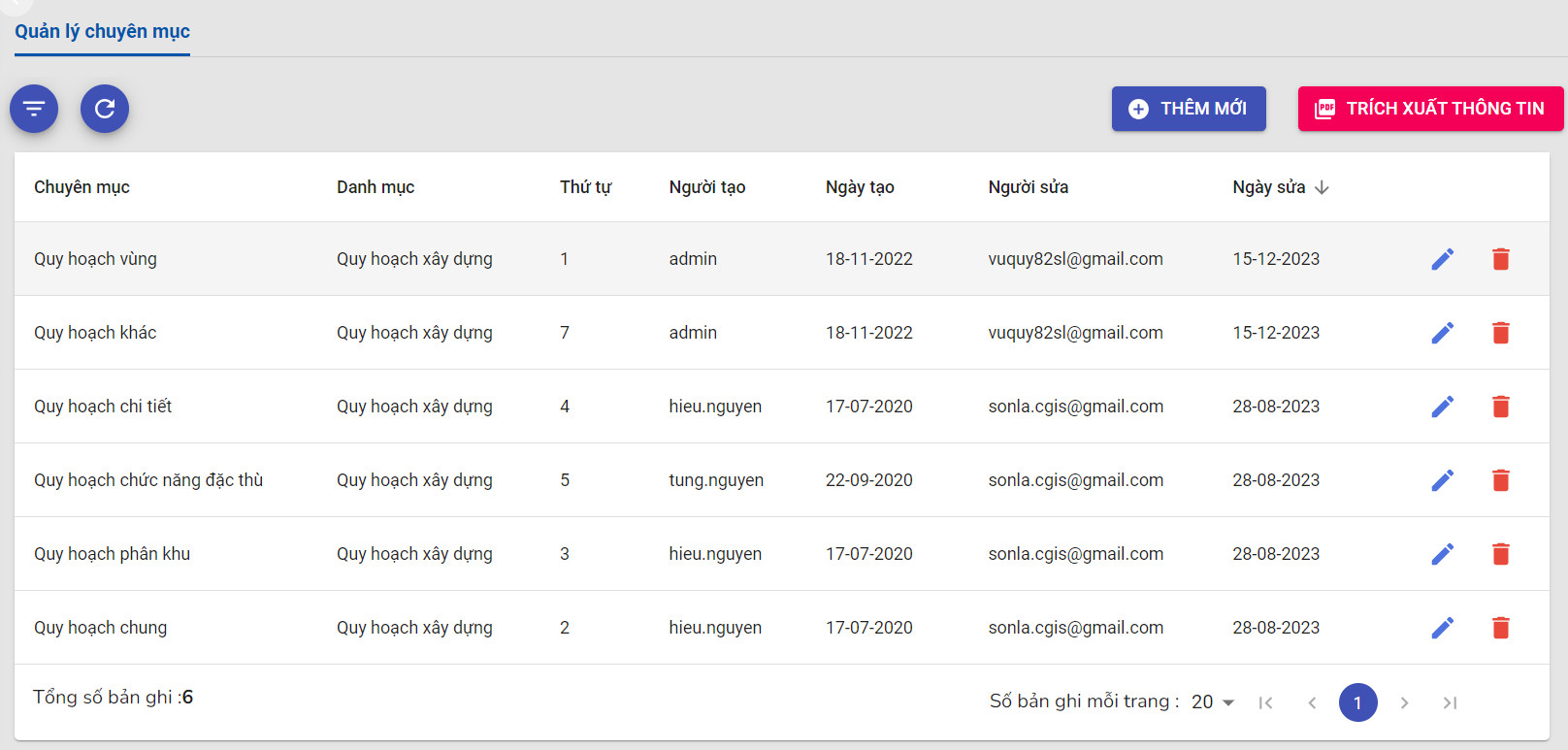Sort by the Người tạo column header

(x=707, y=187)
